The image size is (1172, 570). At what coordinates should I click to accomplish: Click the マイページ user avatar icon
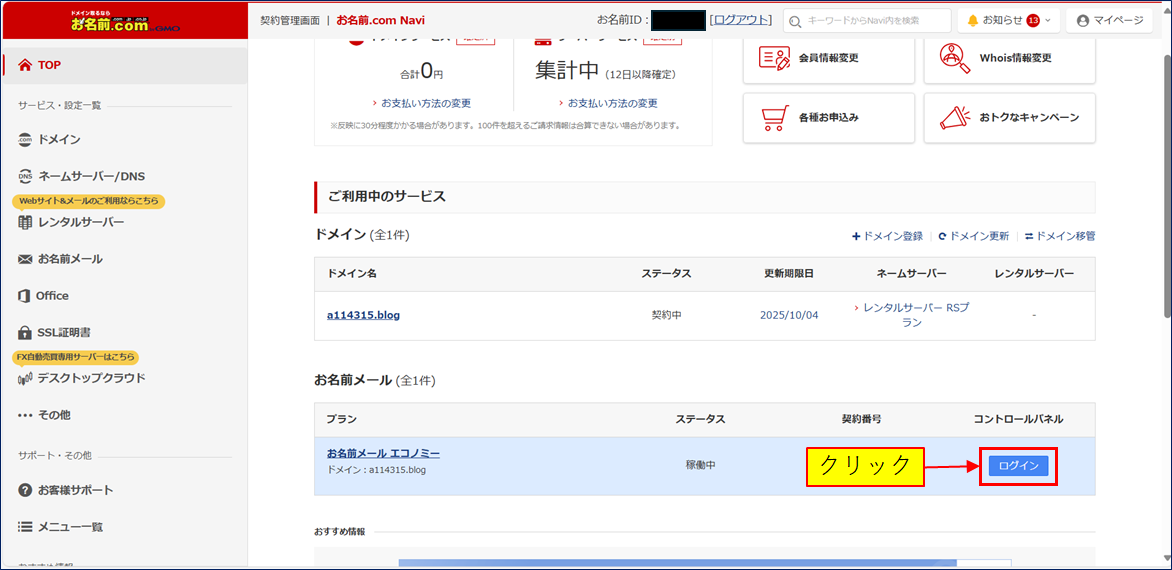tap(1082, 21)
